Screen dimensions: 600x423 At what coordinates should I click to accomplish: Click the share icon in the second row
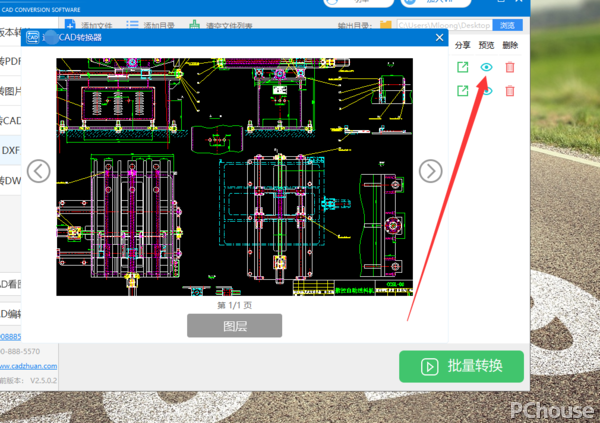[463, 91]
